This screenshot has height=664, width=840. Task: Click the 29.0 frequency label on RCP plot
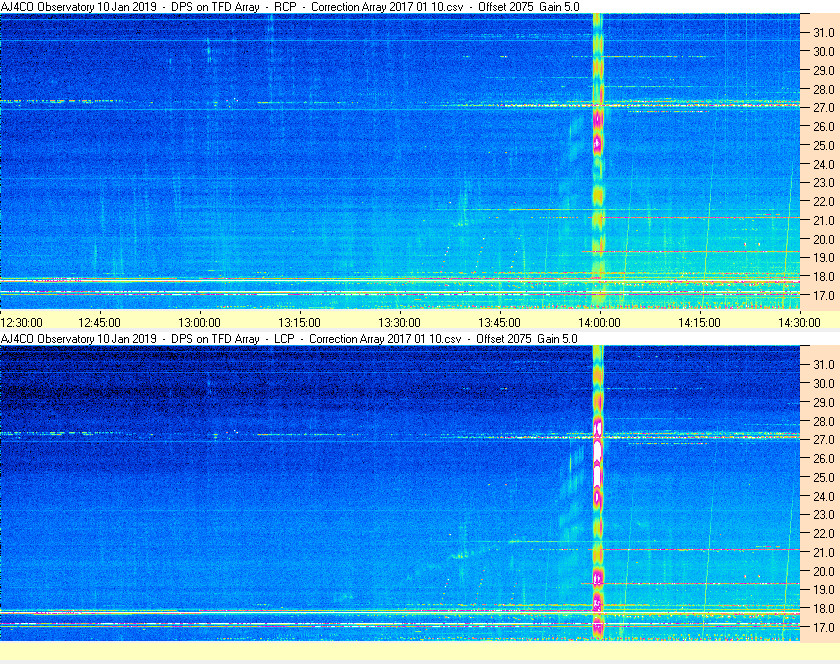click(824, 70)
